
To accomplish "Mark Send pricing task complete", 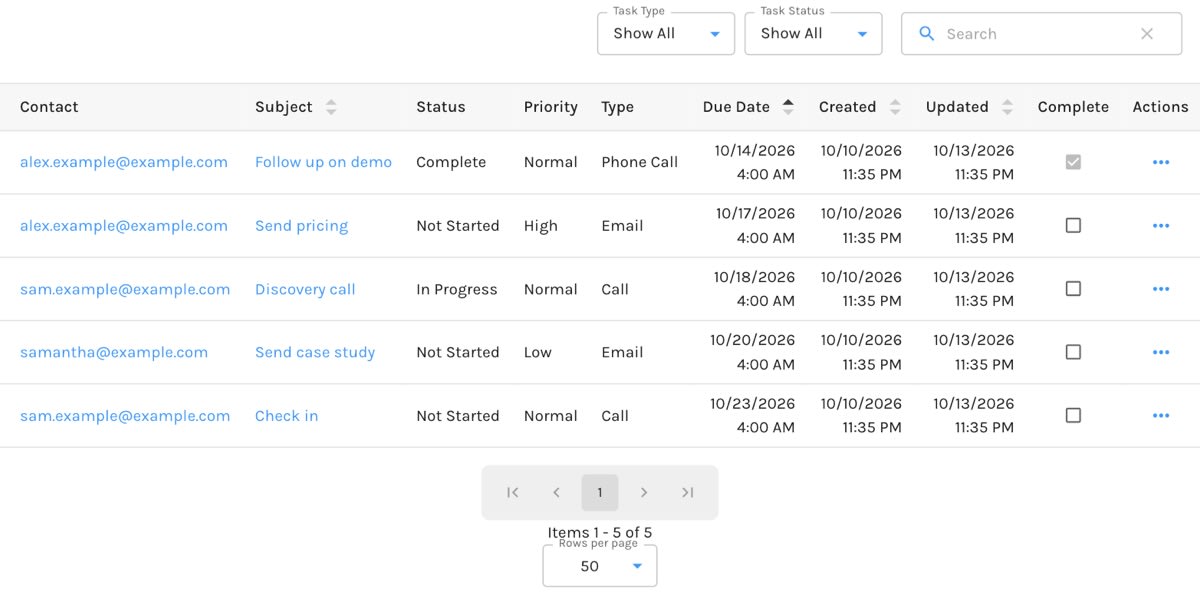I will 1073,226.
